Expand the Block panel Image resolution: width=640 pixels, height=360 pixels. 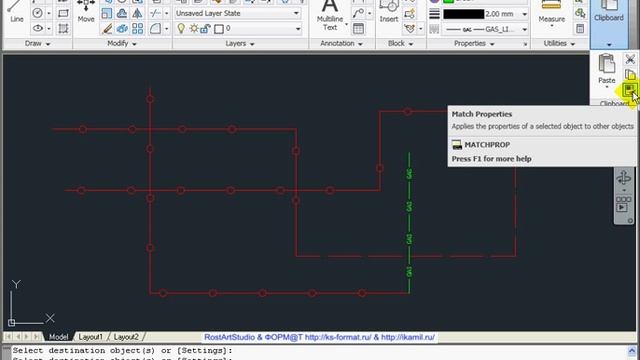coord(400,43)
